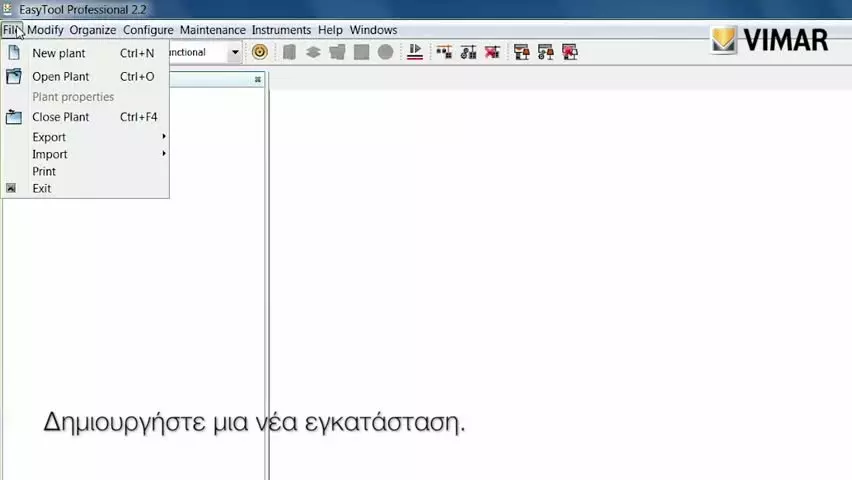Open the Maintenance menu
Viewport: 852px width, 480px height.
(212, 30)
